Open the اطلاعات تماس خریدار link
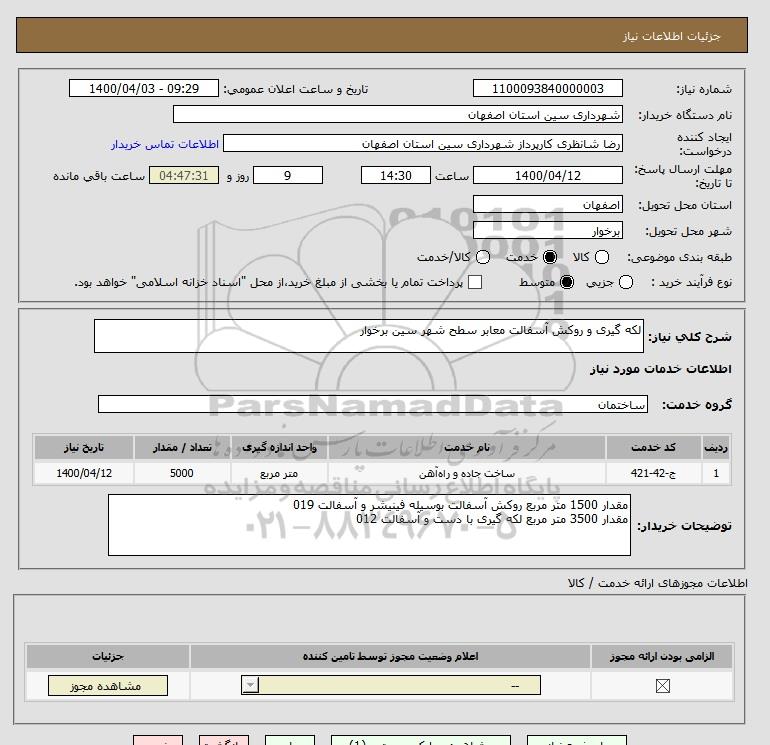Viewport: 770px width, 745px height. [x=165, y=144]
